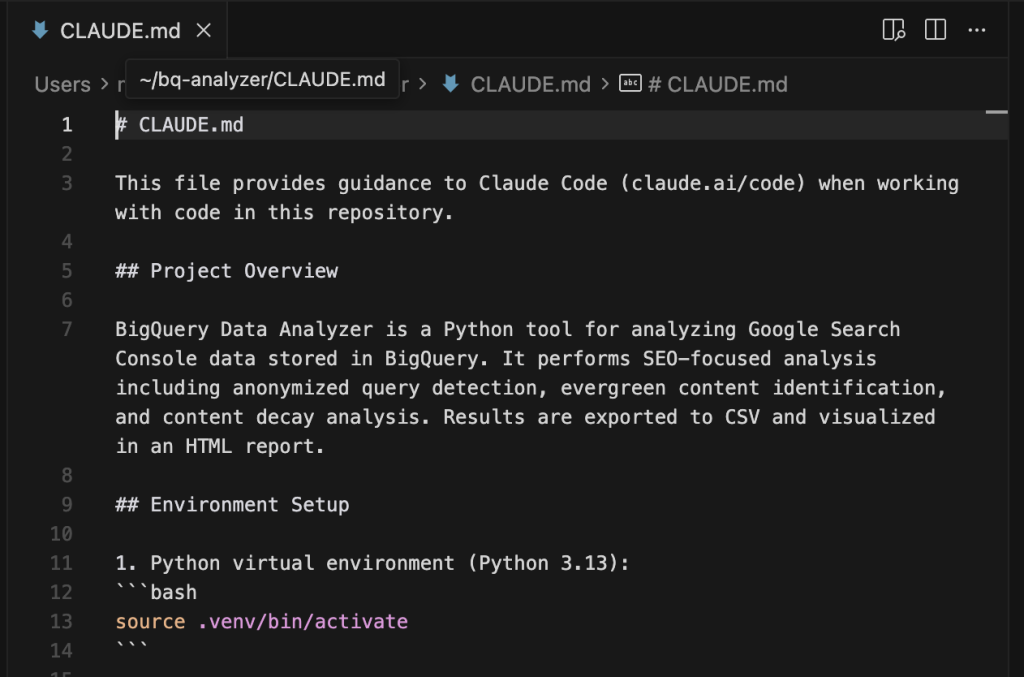
Task: Open the More Actions ellipsis menu
Action: click(x=977, y=30)
